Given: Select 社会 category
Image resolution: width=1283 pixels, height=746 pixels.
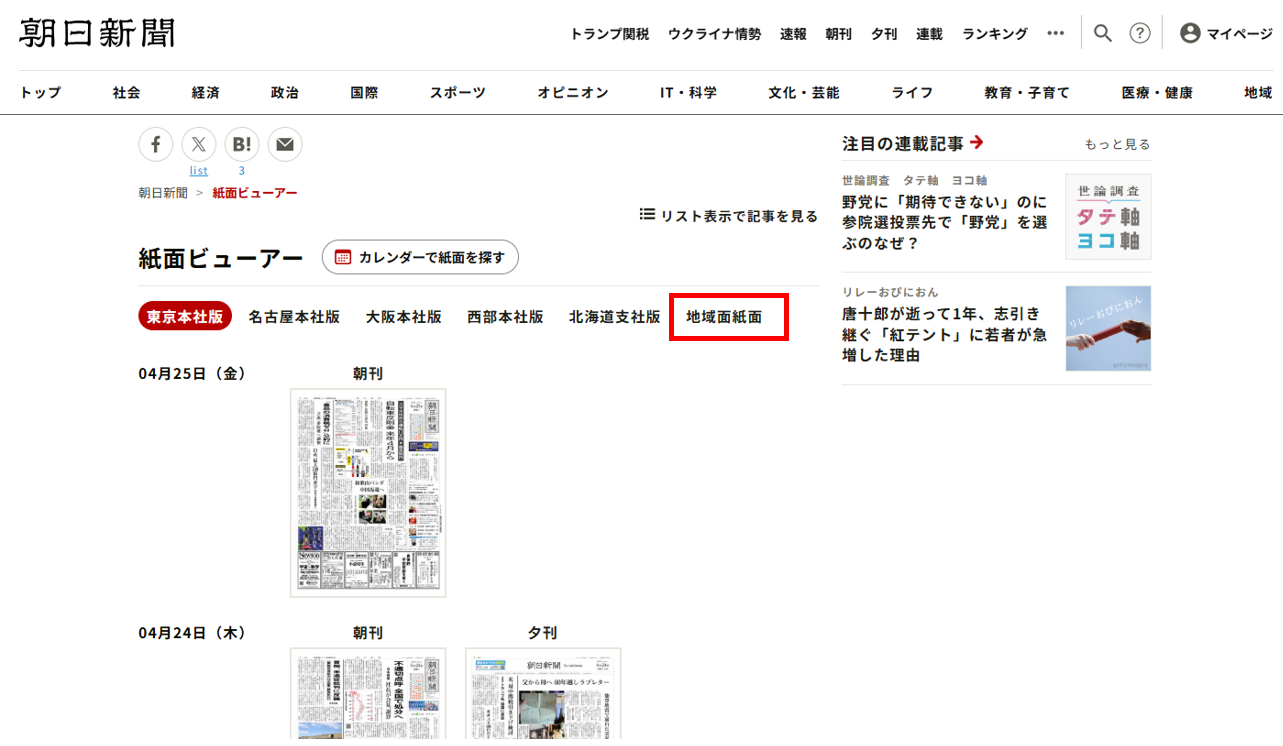Looking at the screenshot, I should click(126, 93).
